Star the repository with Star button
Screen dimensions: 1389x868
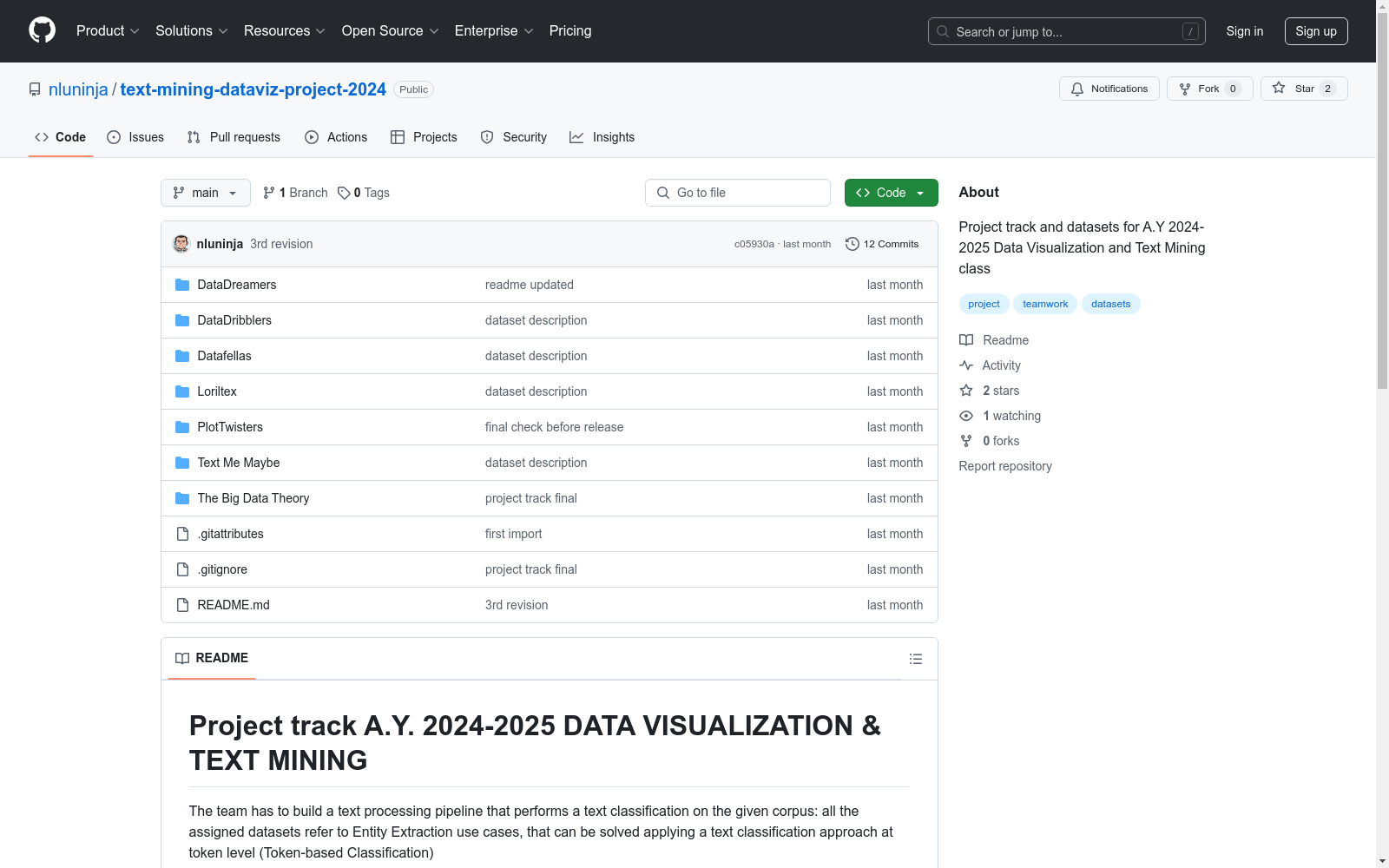(x=1304, y=89)
